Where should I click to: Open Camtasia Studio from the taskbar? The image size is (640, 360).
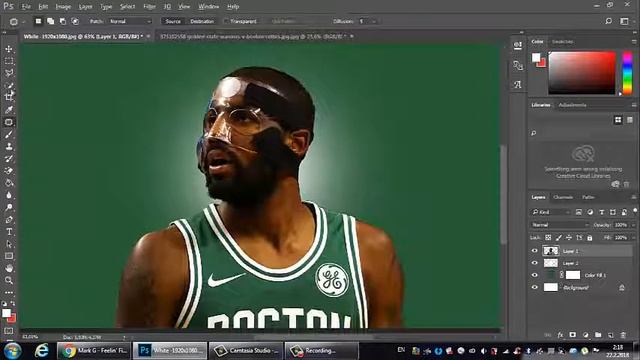pyautogui.click(x=246, y=351)
